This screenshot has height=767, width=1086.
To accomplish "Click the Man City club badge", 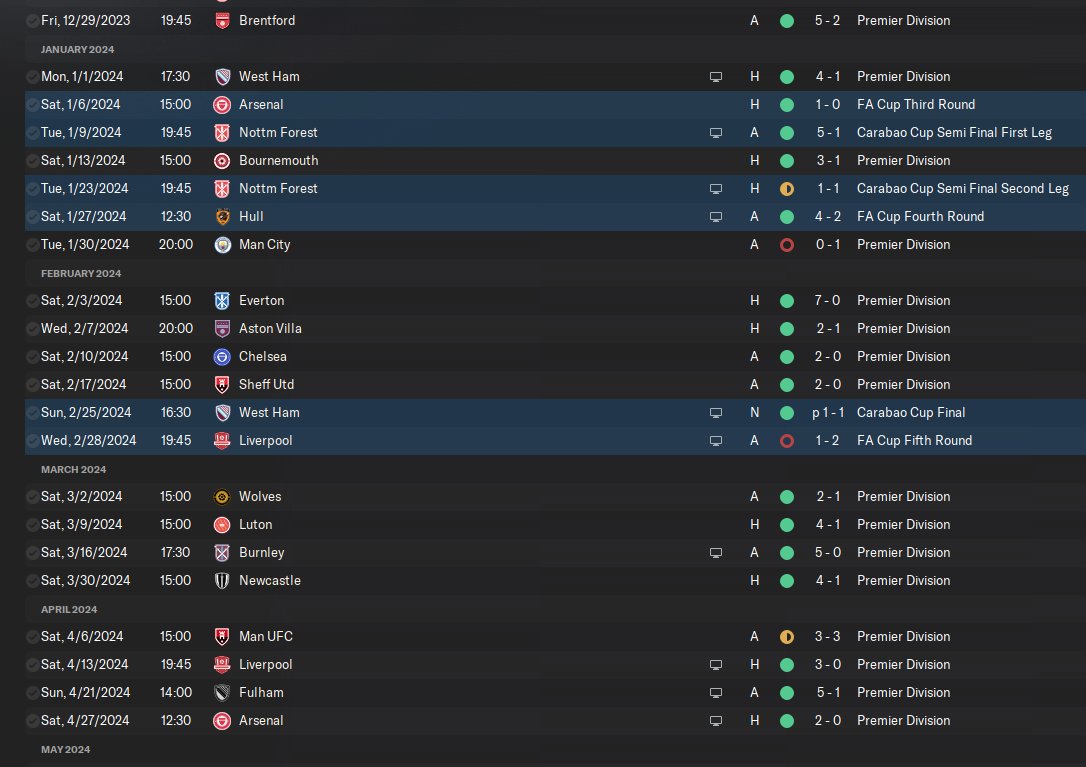I will (x=222, y=245).
